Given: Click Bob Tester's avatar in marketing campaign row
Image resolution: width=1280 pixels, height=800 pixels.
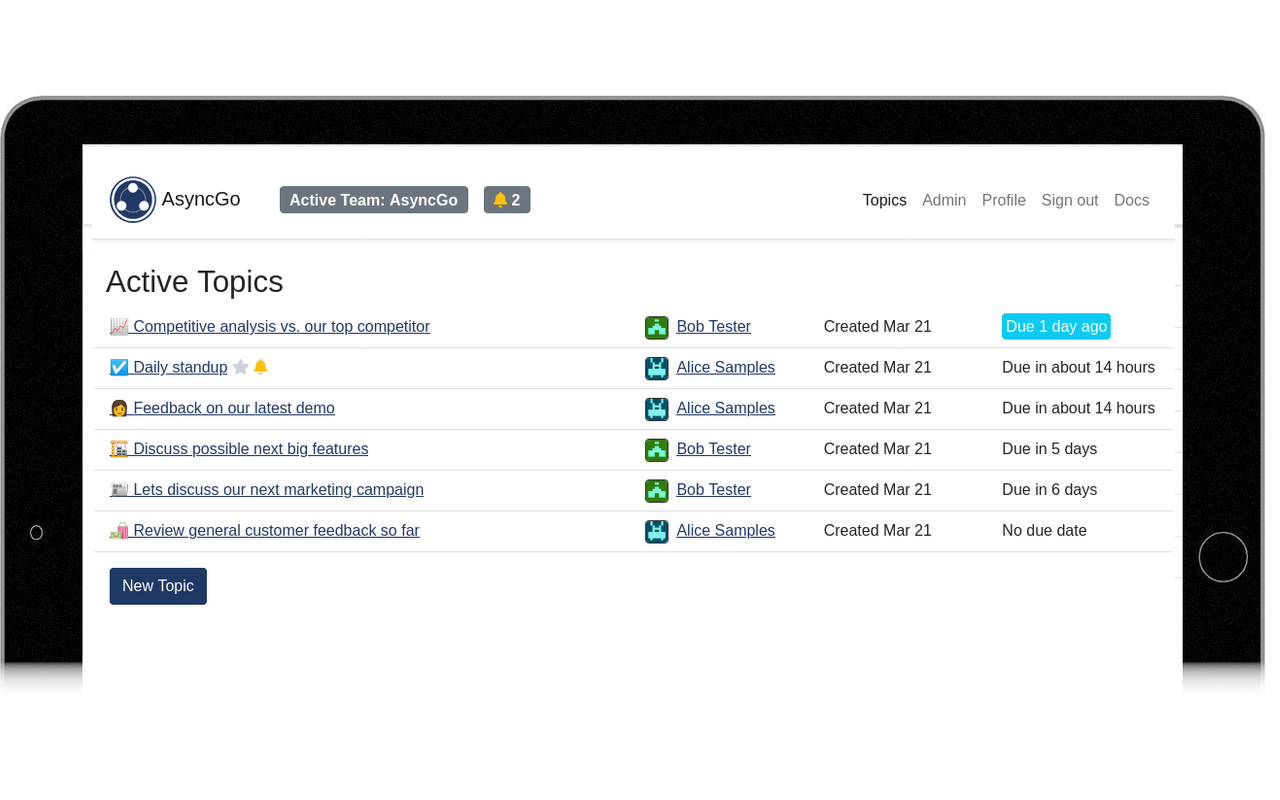Looking at the screenshot, I should 657,491.
